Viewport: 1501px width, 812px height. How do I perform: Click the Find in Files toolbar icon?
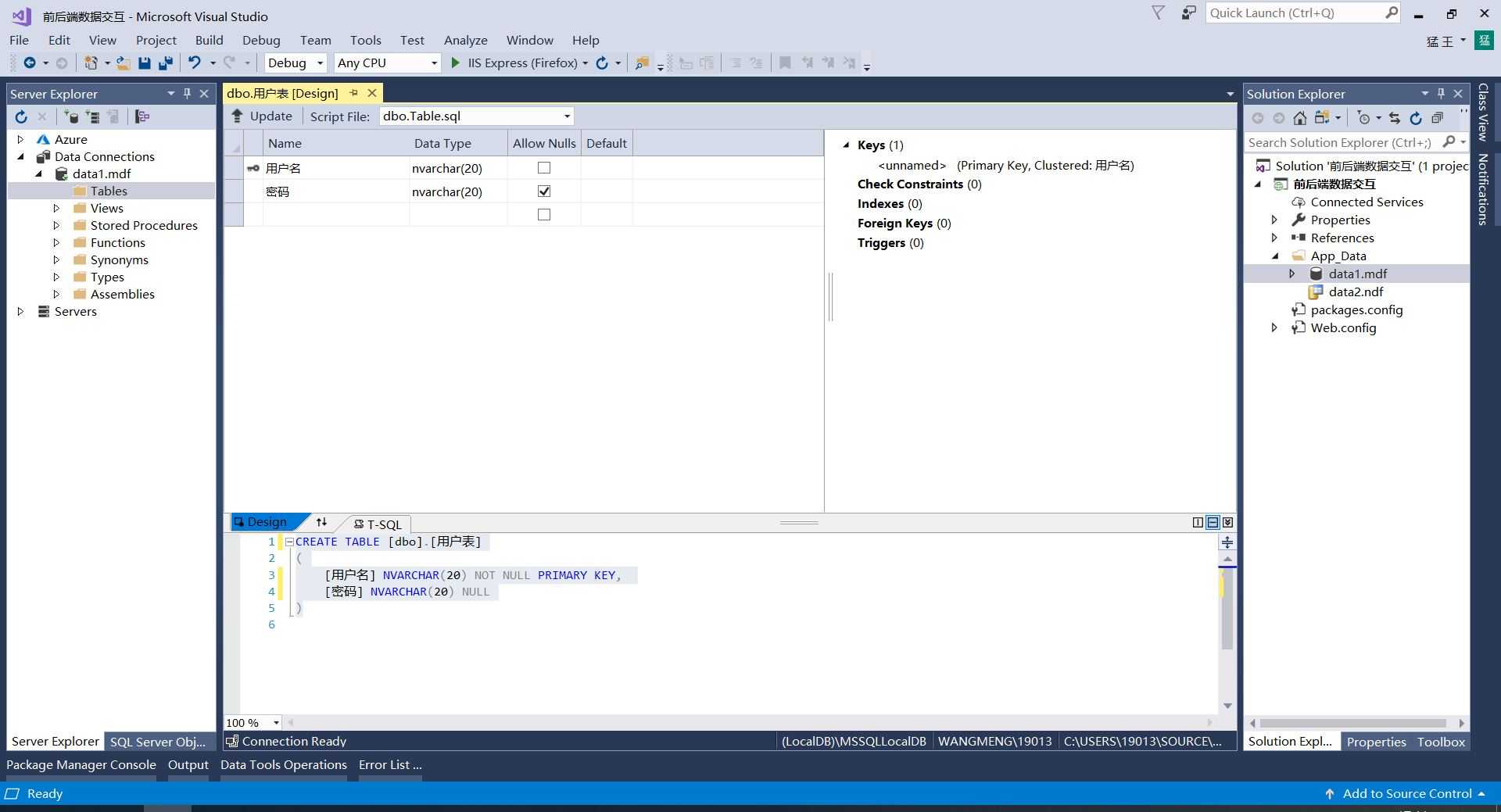pyautogui.click(x=642, y=63)
